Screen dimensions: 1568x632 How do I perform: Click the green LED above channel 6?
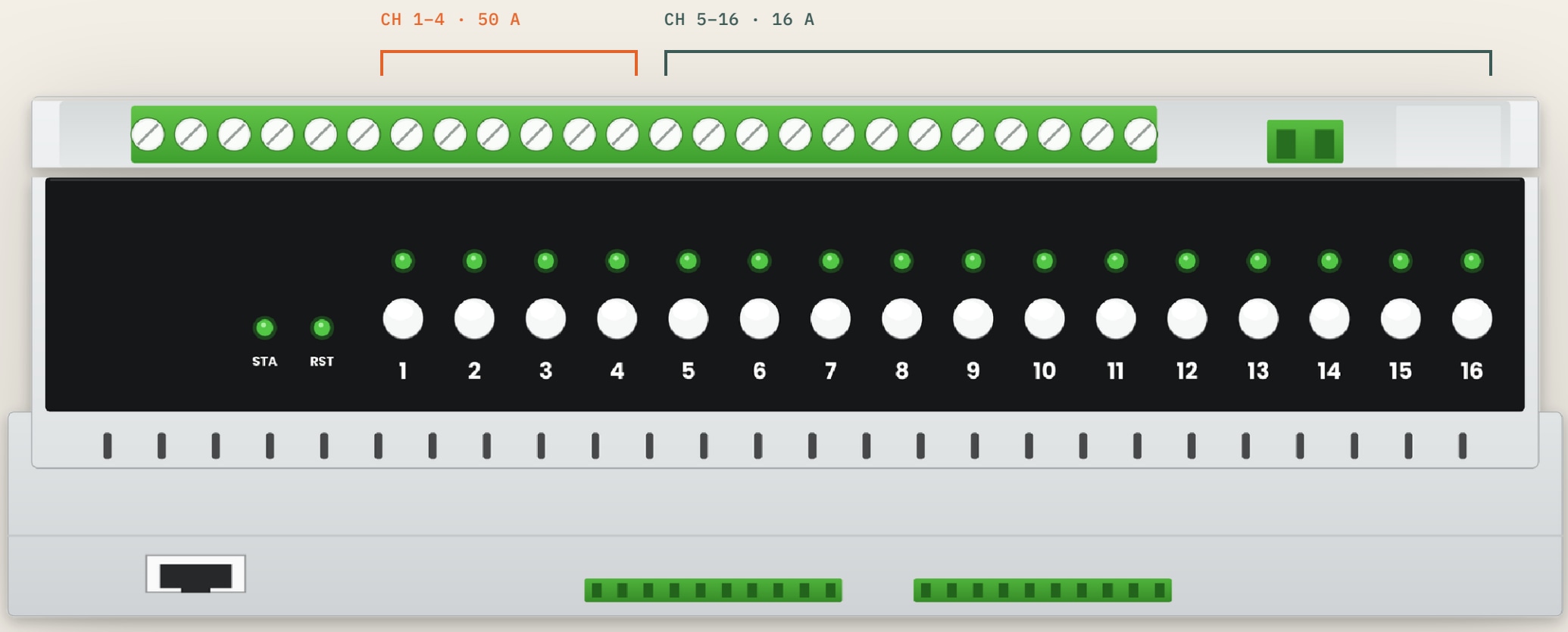point(759,261)
